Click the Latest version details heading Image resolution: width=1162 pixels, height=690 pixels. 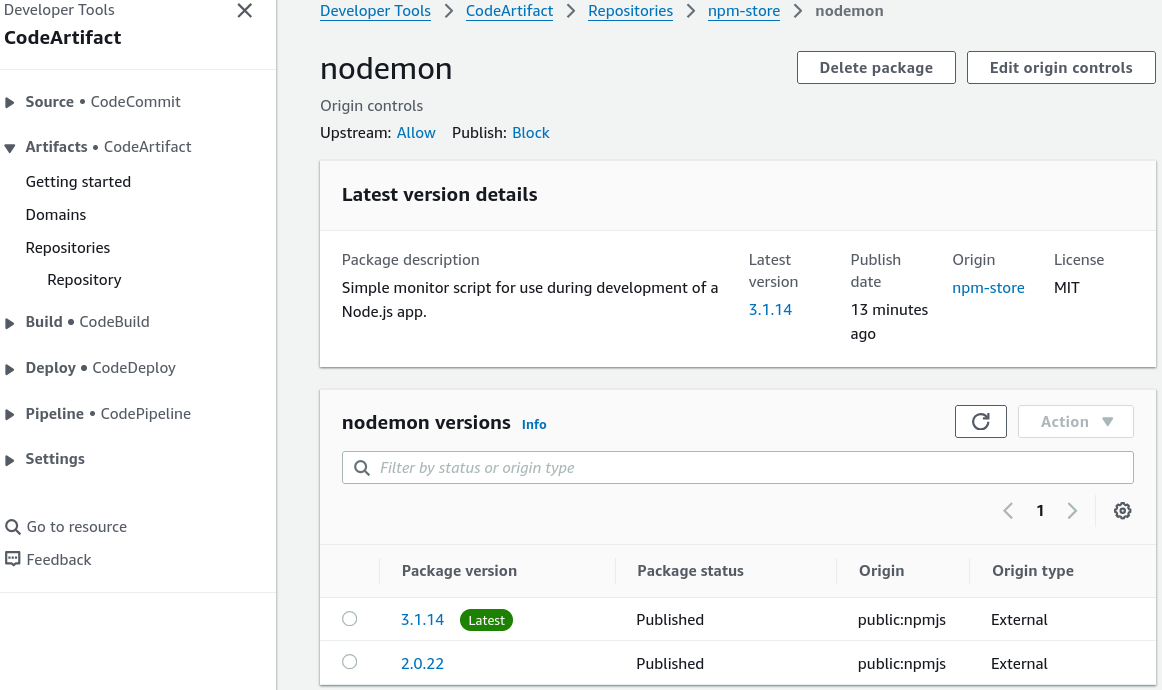point(439,194)
